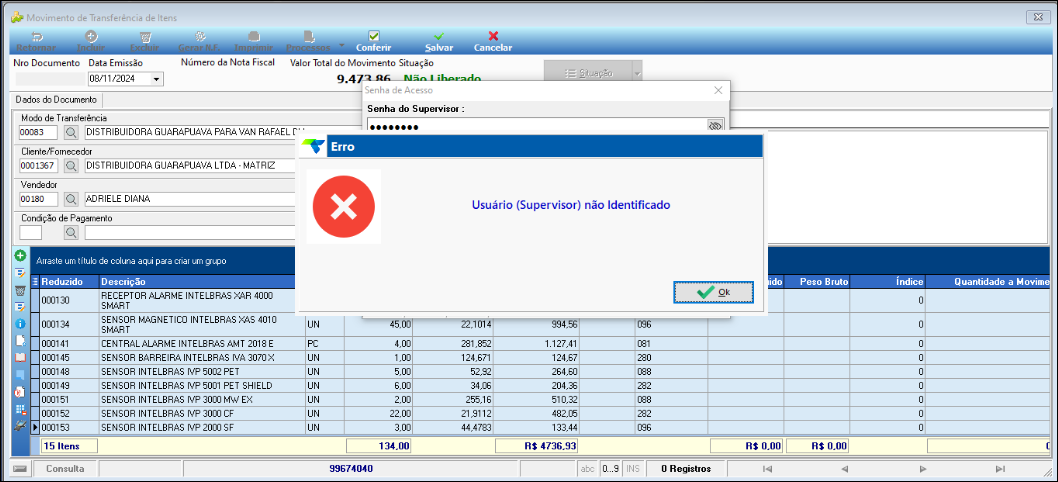Click magnifier icon next to Cliente/Fornecedor
The height and width of the screenshot is (482, 1058).
(72, 165)
